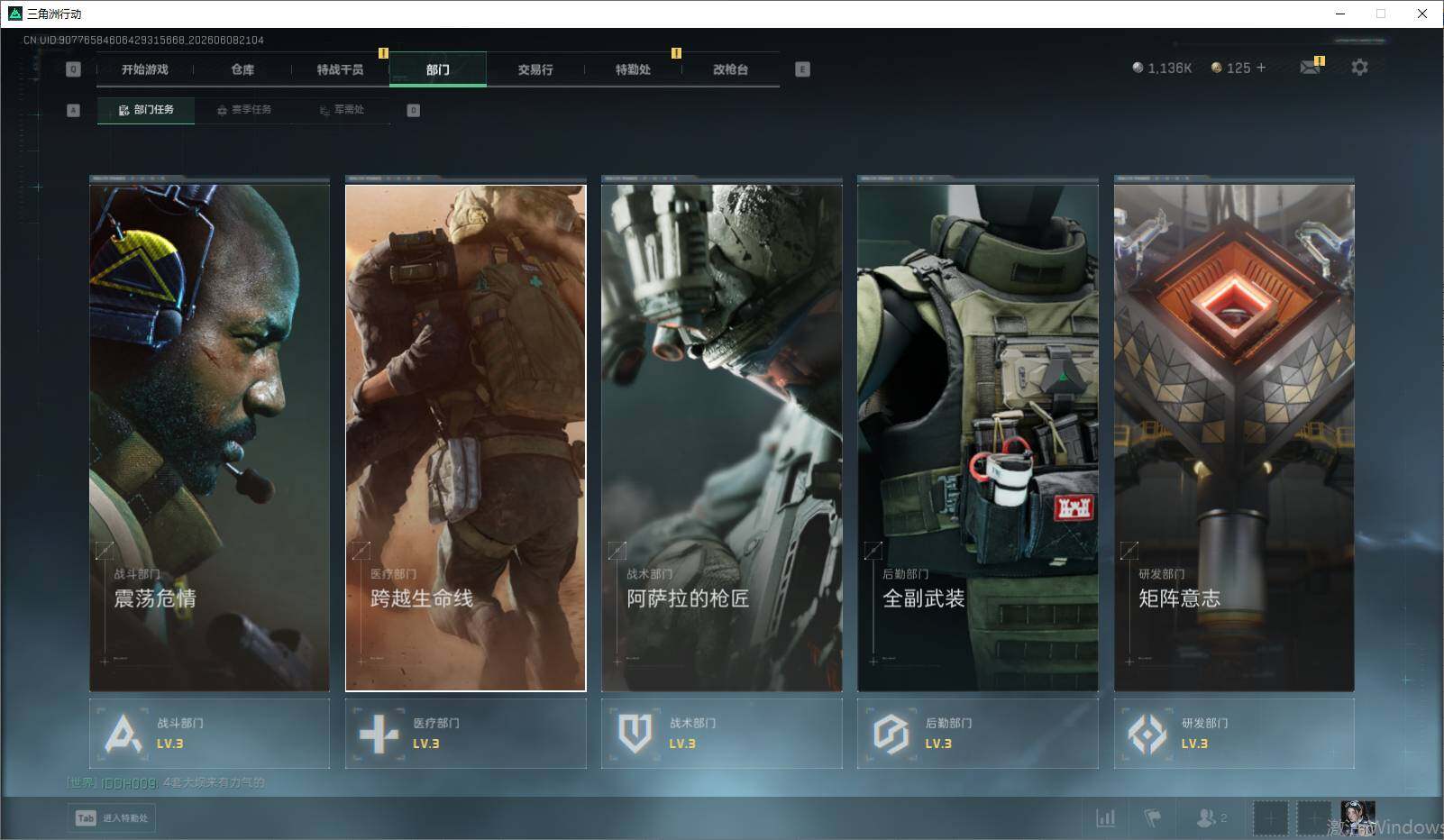
Task: Click the Tab 进入特勤处 button
Action: tap(112, 817)
